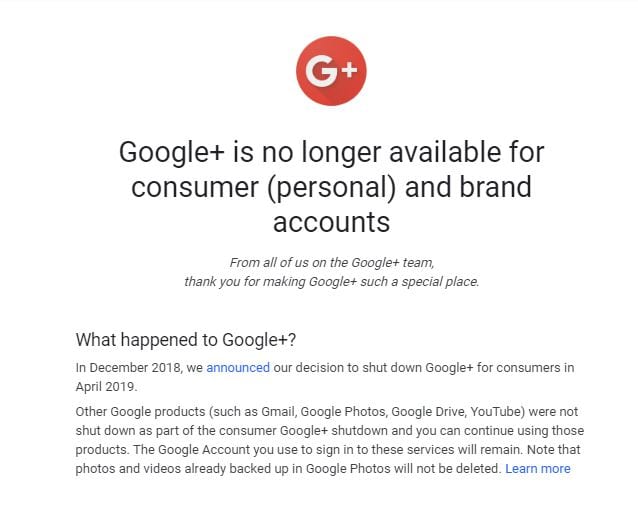Click the "What happened to Google+?" heading

pyautogui.click(x=186, y=340)
